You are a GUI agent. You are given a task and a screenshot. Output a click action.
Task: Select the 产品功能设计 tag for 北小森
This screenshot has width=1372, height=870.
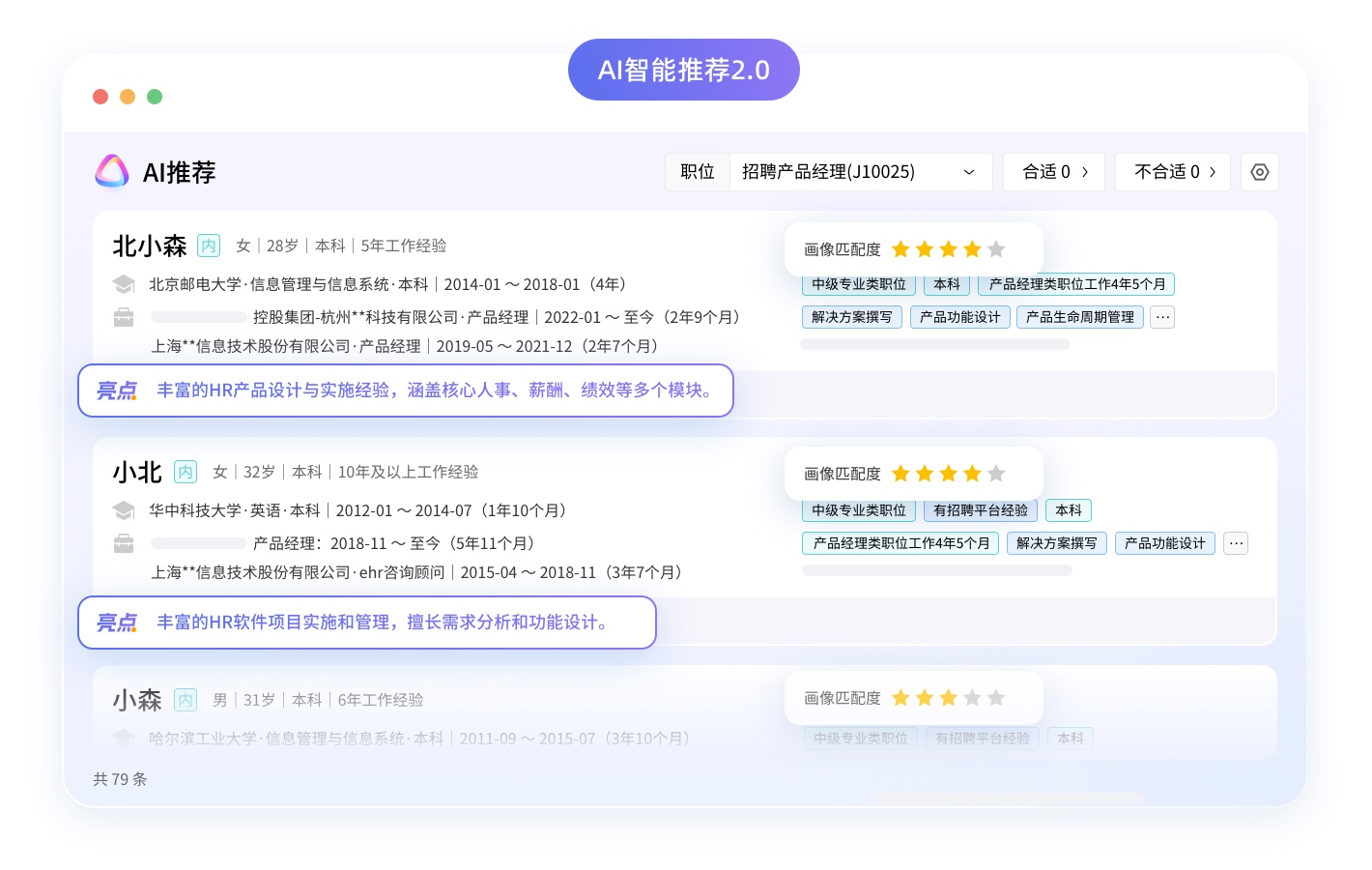(x=959, y=317)
